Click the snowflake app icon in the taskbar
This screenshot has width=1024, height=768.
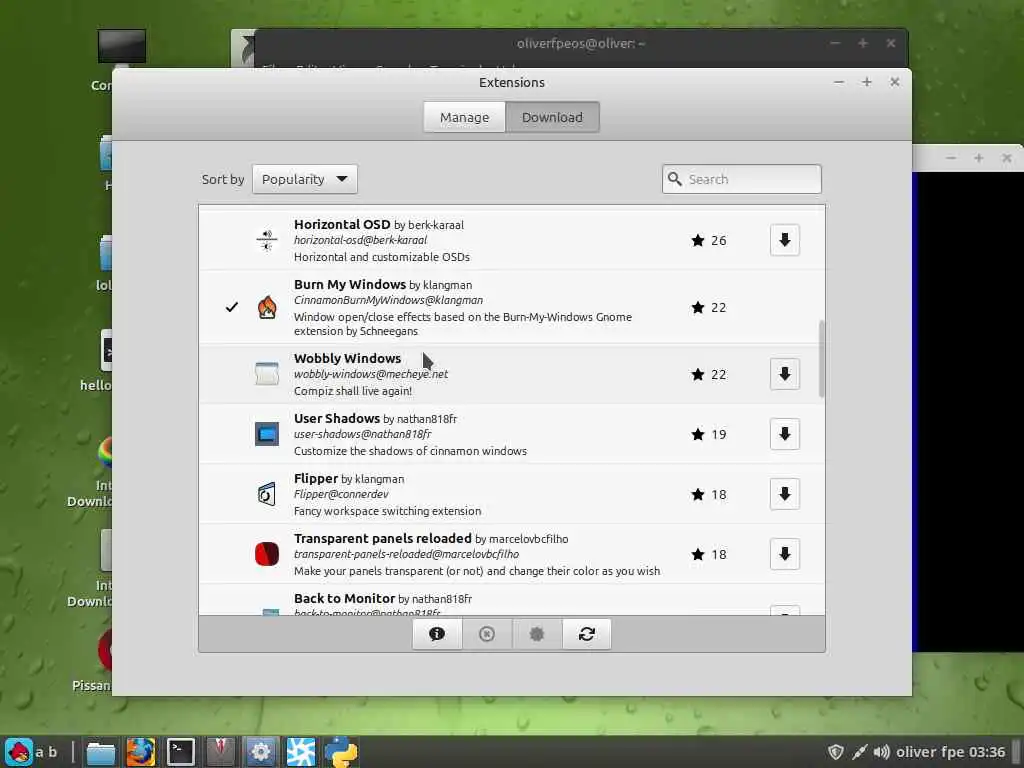pos(300,752)
